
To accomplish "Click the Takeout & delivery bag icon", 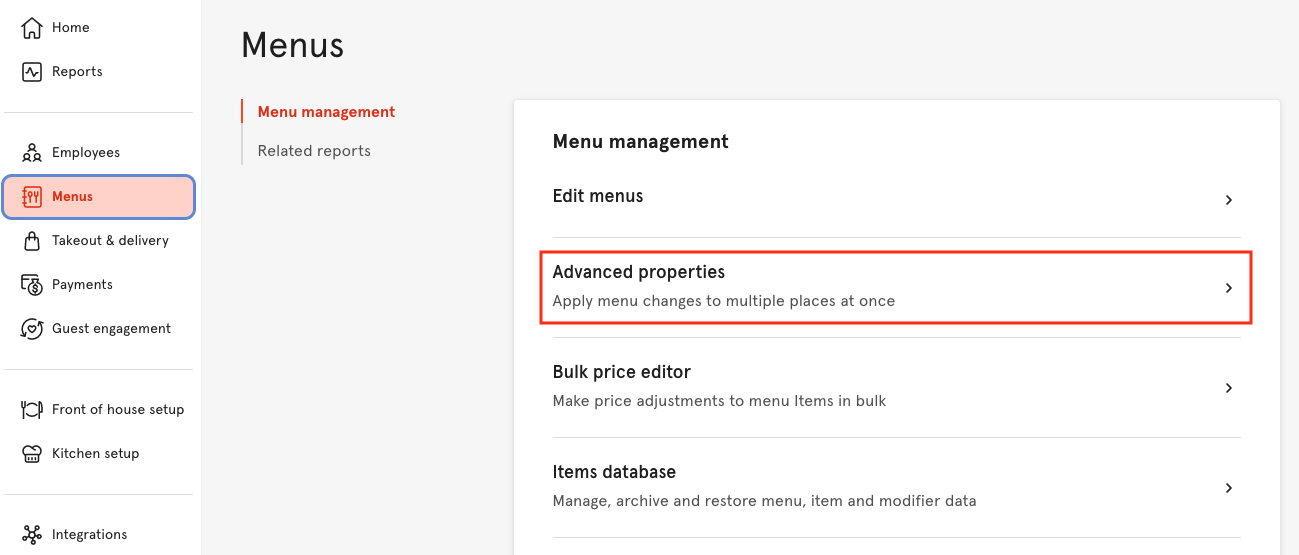I will pyautogui.click(x=32, y=241).
